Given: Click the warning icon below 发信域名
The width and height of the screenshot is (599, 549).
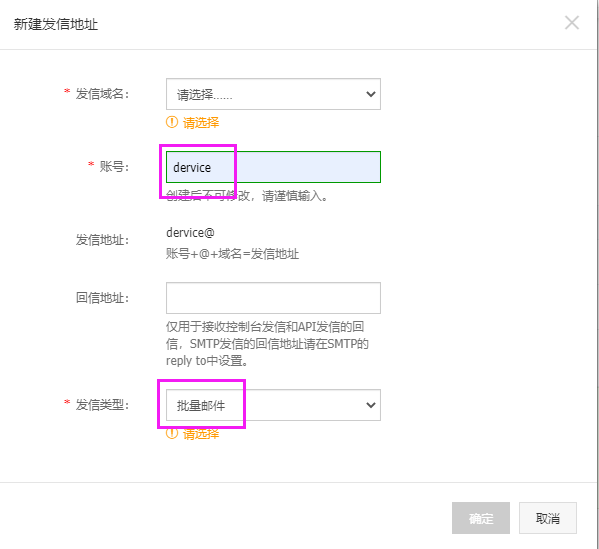Looking at the screenshot, I should click(172, 122).
